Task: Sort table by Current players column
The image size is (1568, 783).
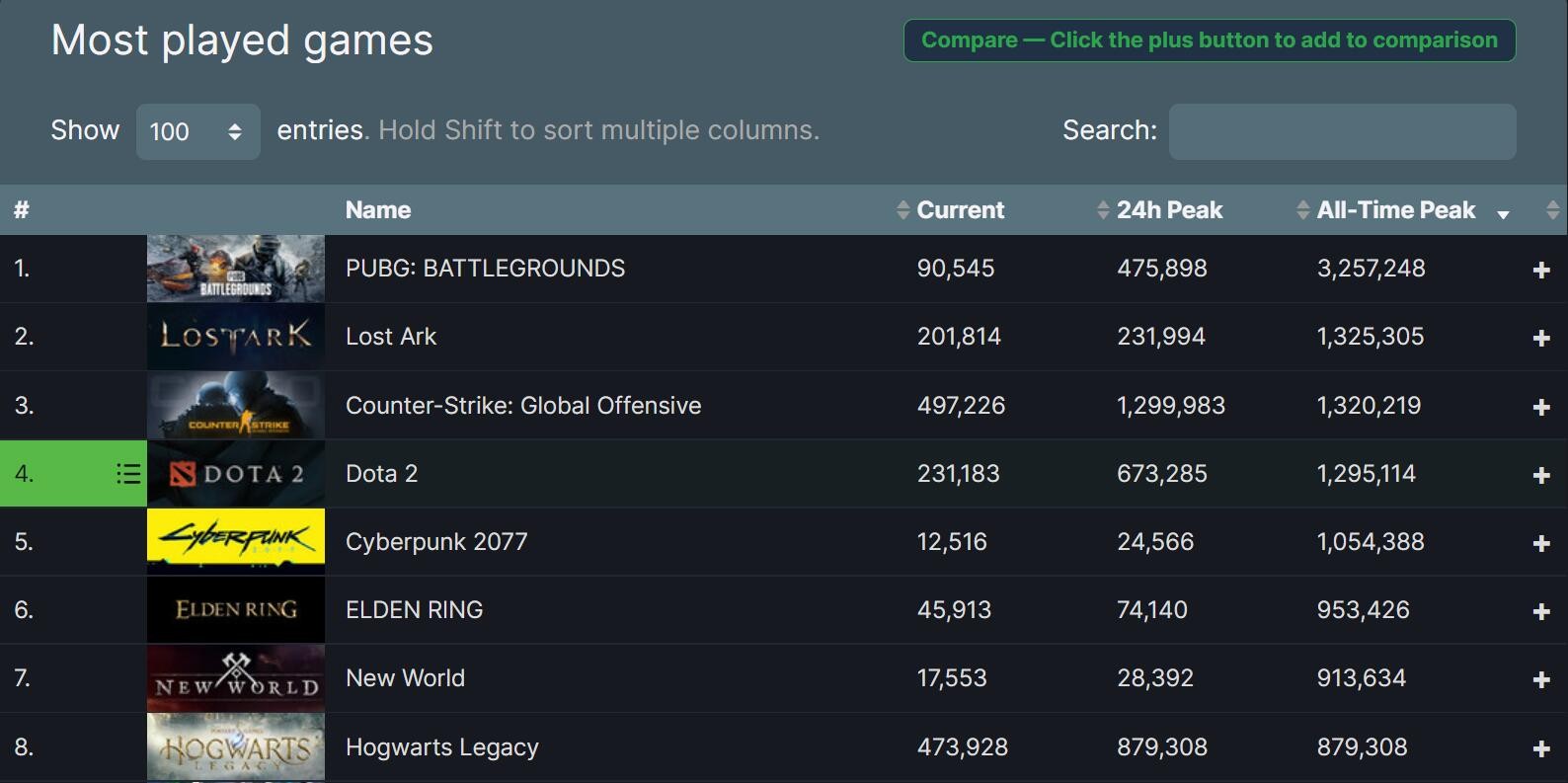Action: tap(959, 210)
